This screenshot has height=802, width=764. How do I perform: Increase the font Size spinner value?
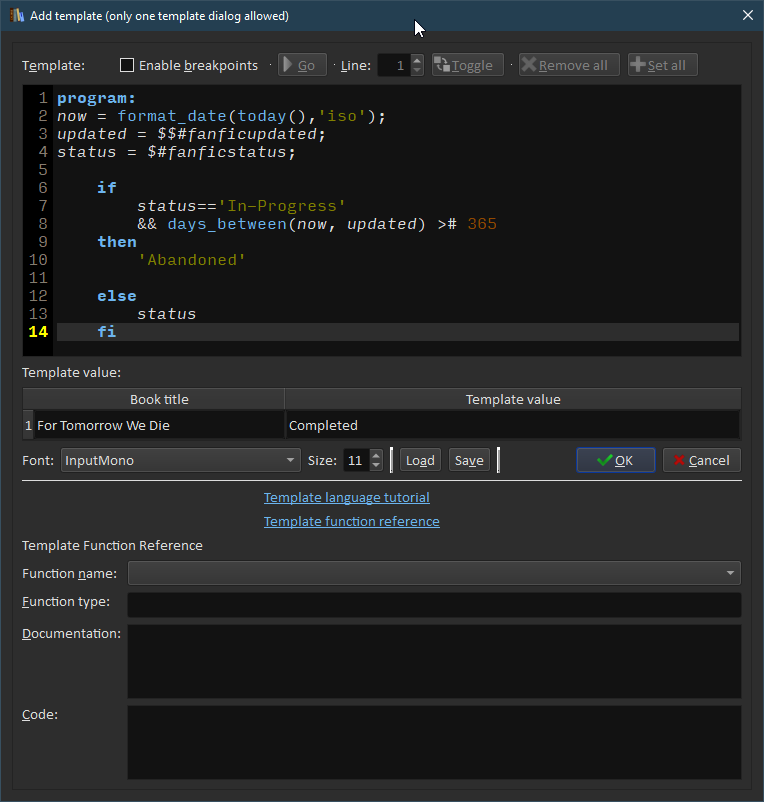376,455
